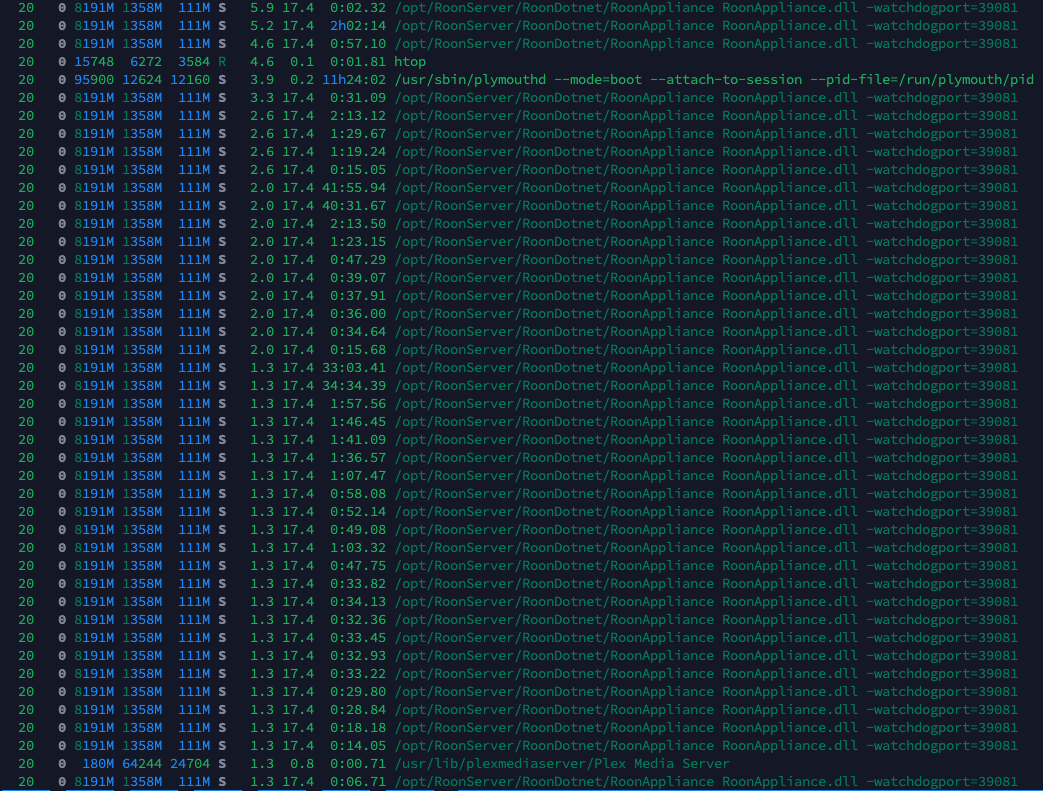The width and height of the screenshot is (1043, 791).
Task: Select the CPU percentage 3.3
Action: pos(261,98)
